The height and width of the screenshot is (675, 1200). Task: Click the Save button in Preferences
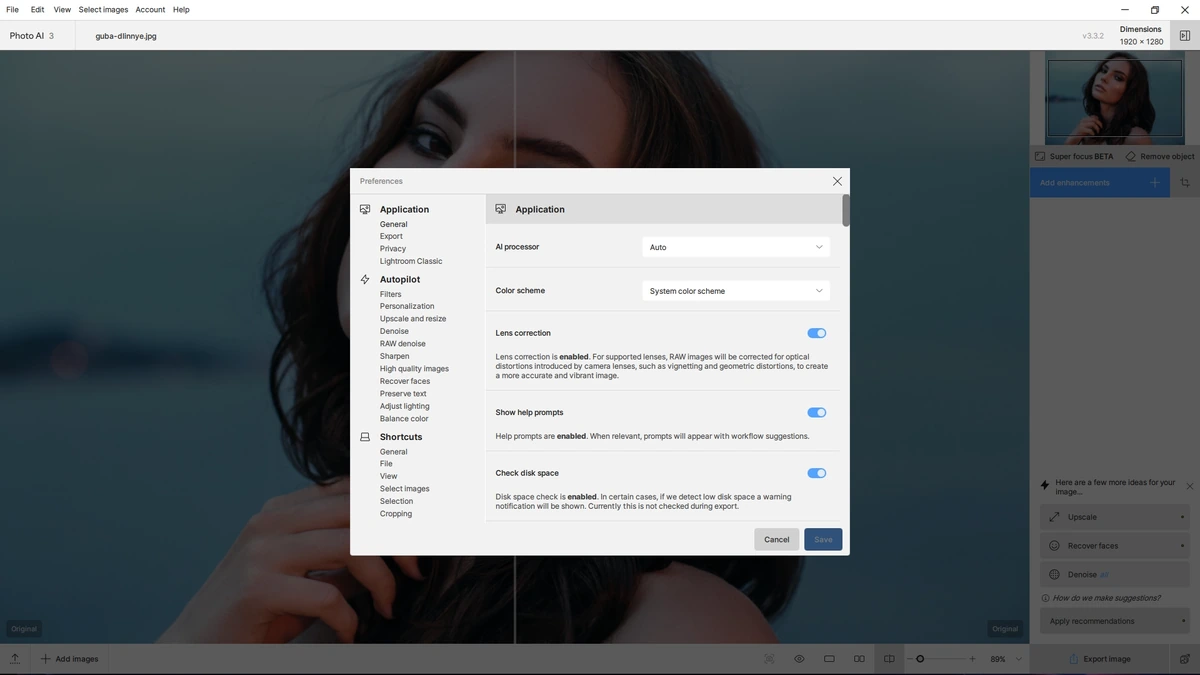823,539
